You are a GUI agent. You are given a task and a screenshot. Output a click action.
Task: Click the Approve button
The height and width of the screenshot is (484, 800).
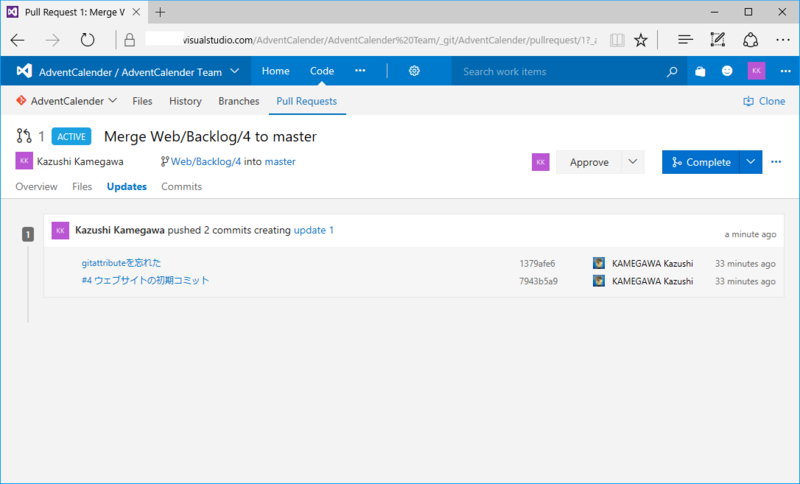click(x=589, y=162)
